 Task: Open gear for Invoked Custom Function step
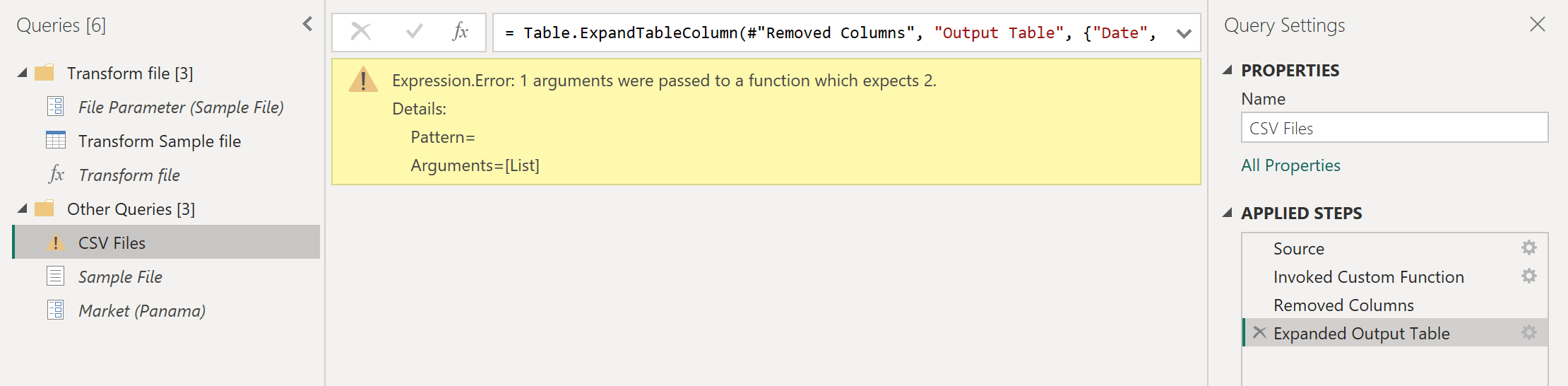1529,276
